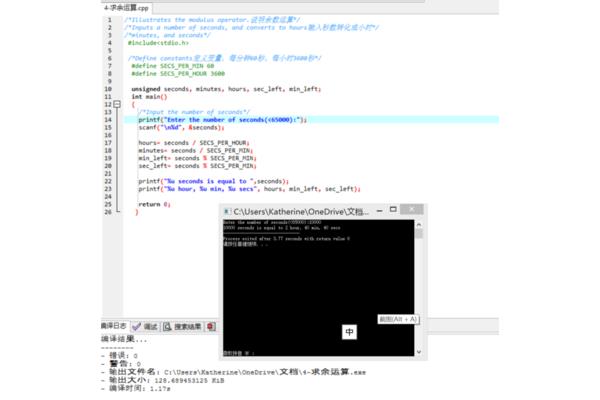Screen dimensions: 600x400
Task: Minimize the console window
Action: [379, 211]
